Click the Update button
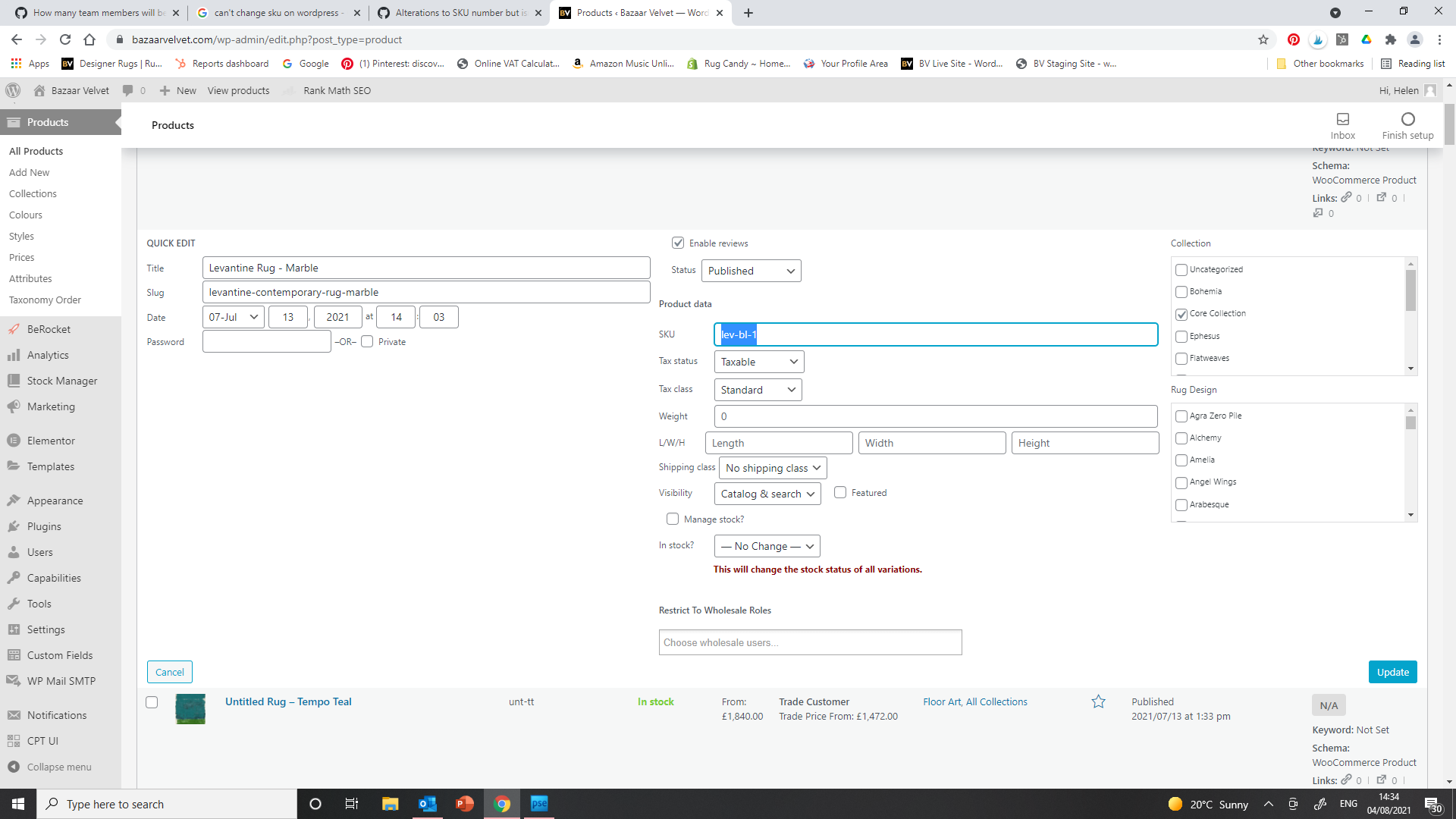1456x819 pixels. pos(1392,672)
